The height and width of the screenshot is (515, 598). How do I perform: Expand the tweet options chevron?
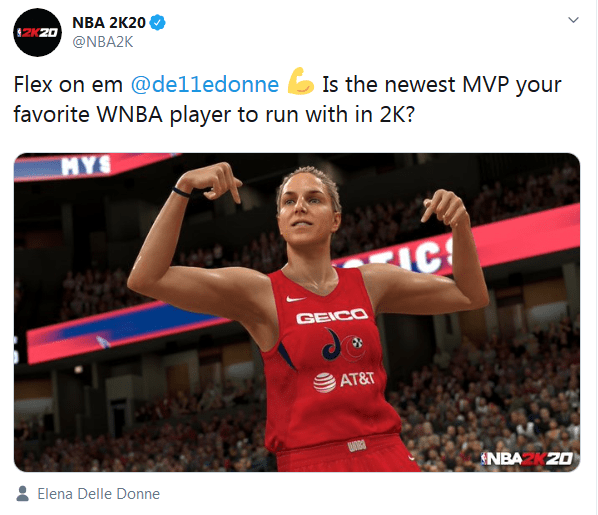pos(573,20)
